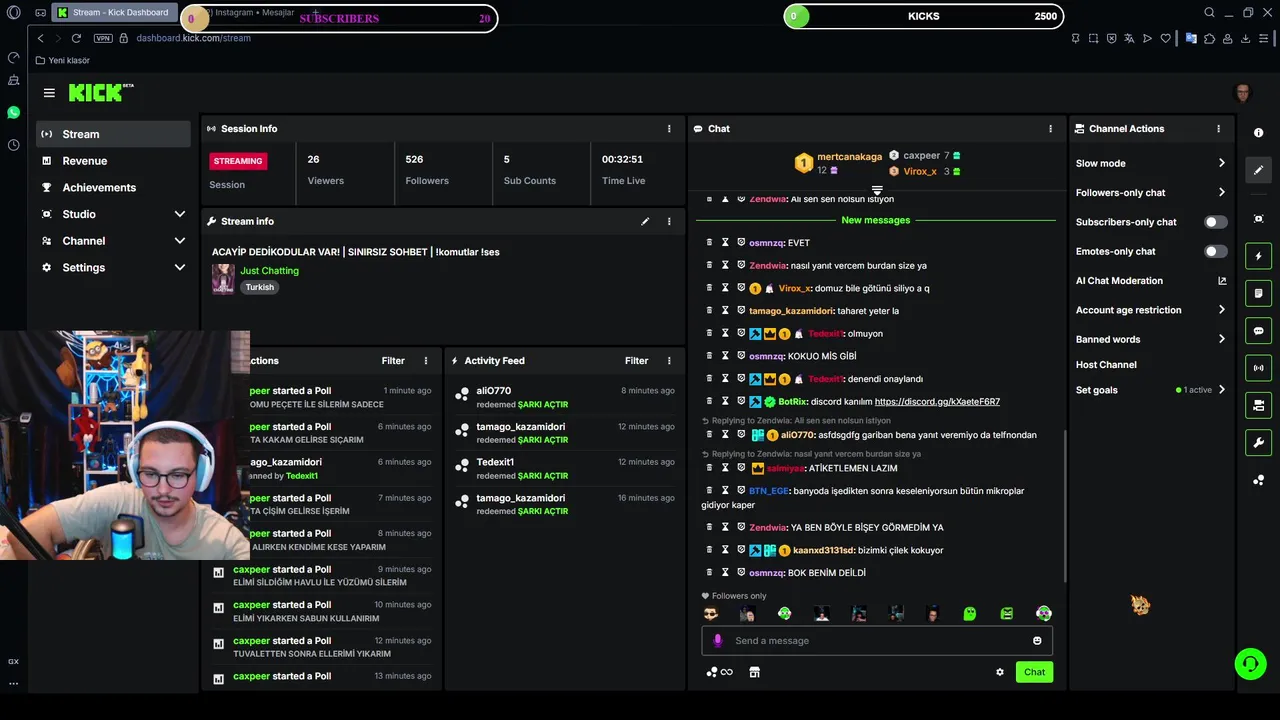Go to Revenue in sidebar
This screenshot has height=720, width=1280.
coord(113,161)
